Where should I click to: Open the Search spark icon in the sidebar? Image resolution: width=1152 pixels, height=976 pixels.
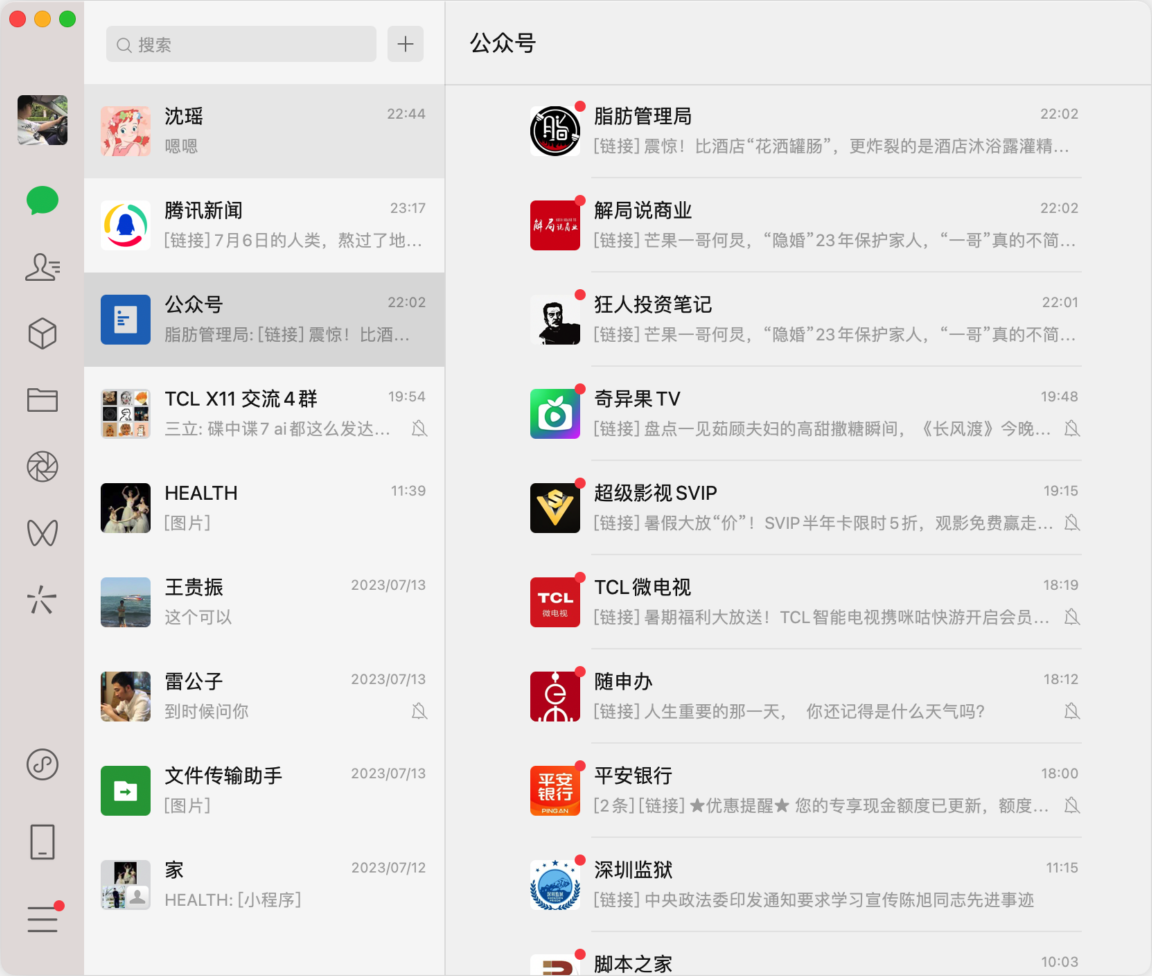42,599
